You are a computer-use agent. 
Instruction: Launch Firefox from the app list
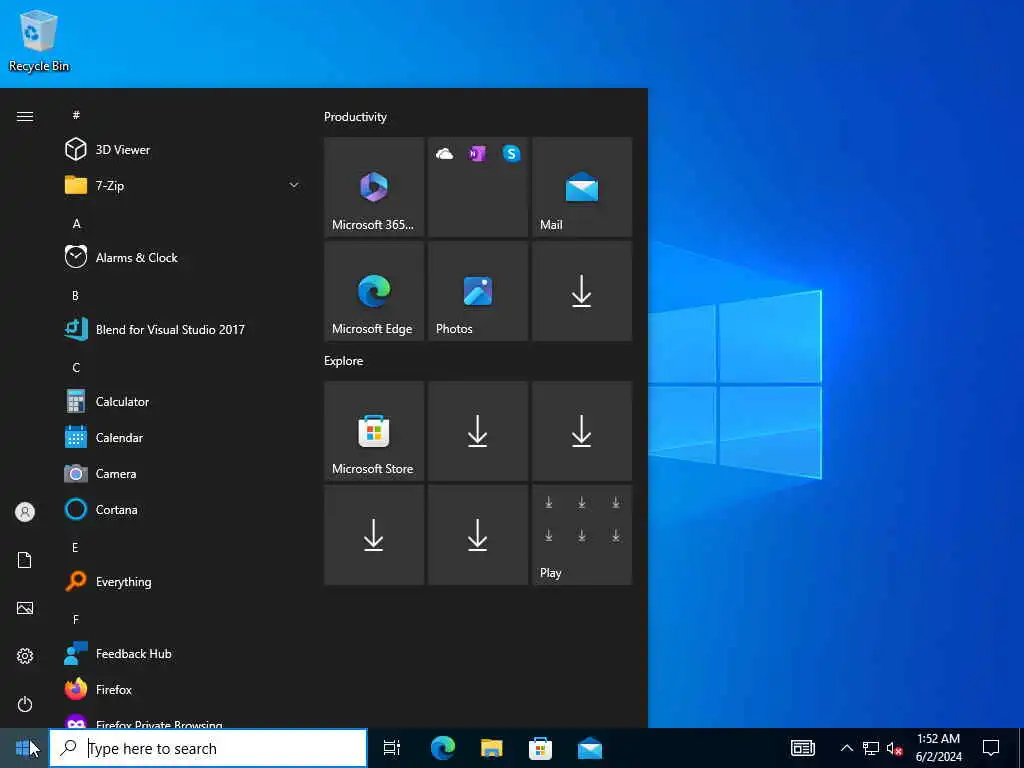(183, 690)
